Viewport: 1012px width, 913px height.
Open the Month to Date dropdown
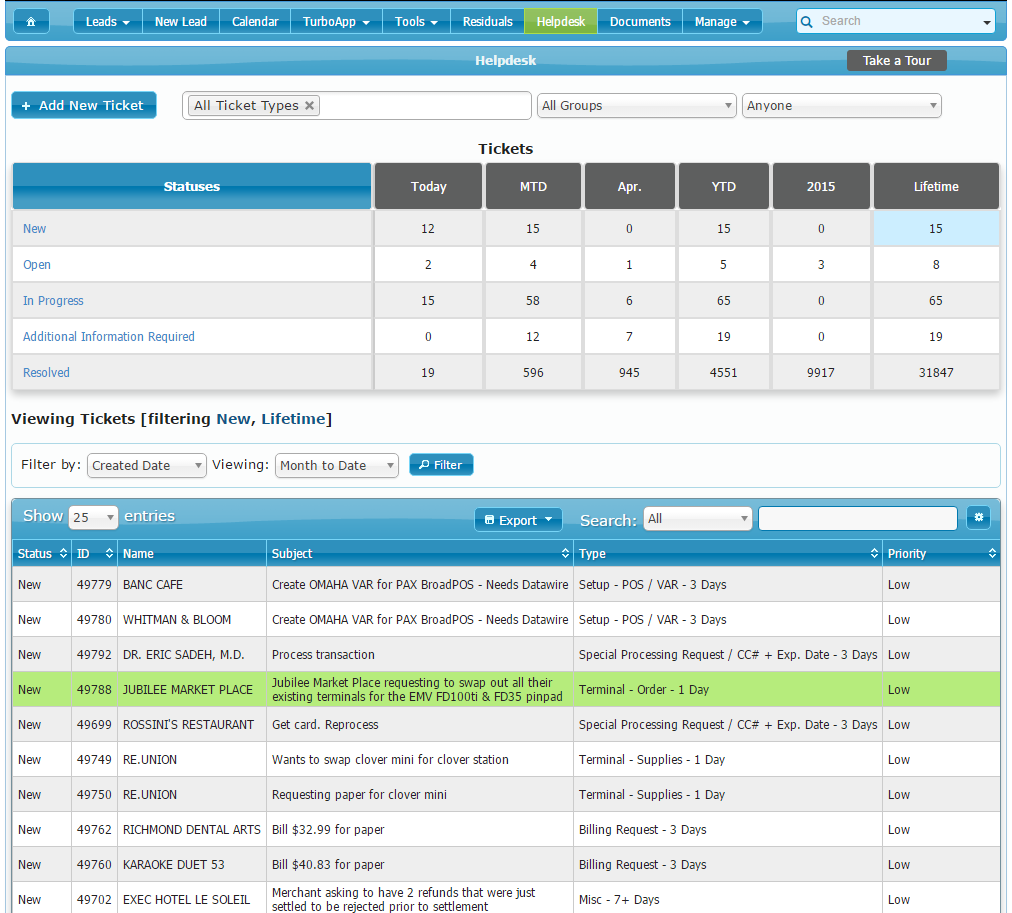coord(336,465)
